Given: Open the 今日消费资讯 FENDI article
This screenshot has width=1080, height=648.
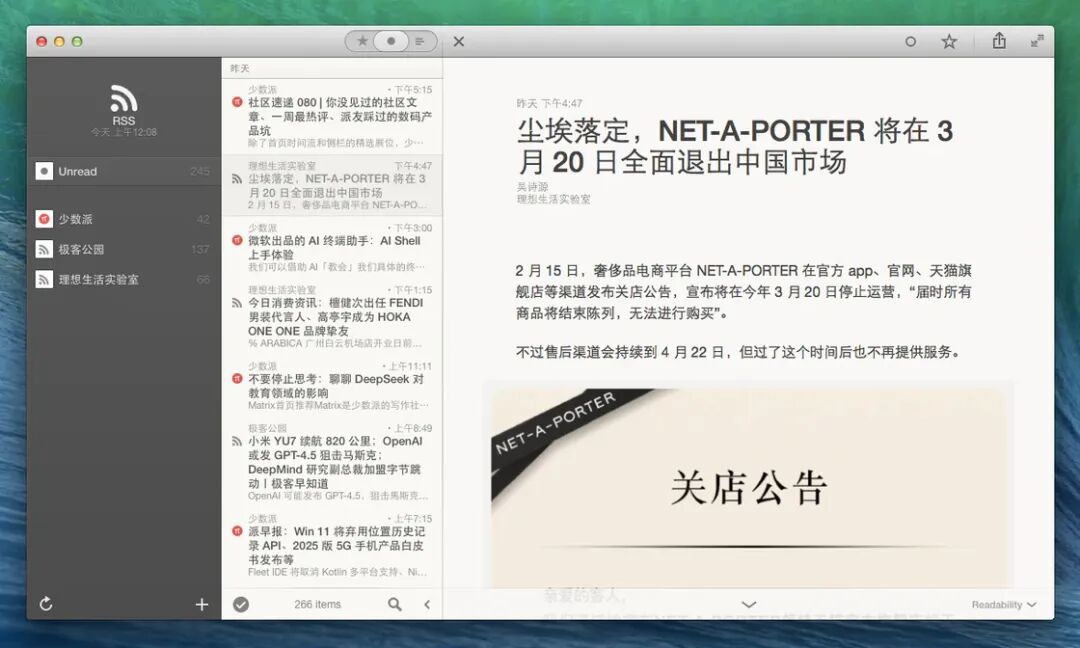Looking at the screenshot, I should [x=332, y=317].
